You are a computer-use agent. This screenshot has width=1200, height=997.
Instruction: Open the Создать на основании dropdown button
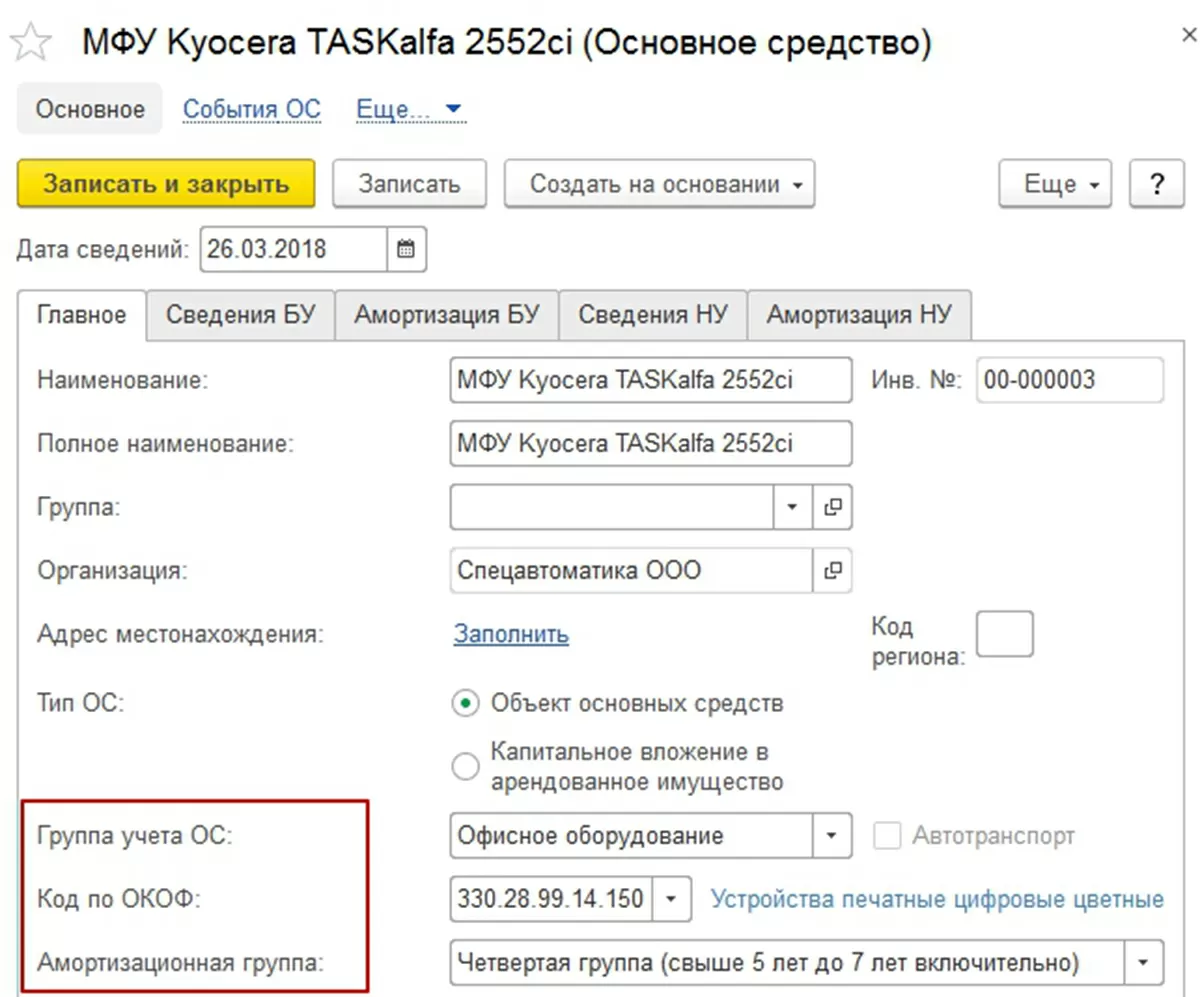(659, 184)
